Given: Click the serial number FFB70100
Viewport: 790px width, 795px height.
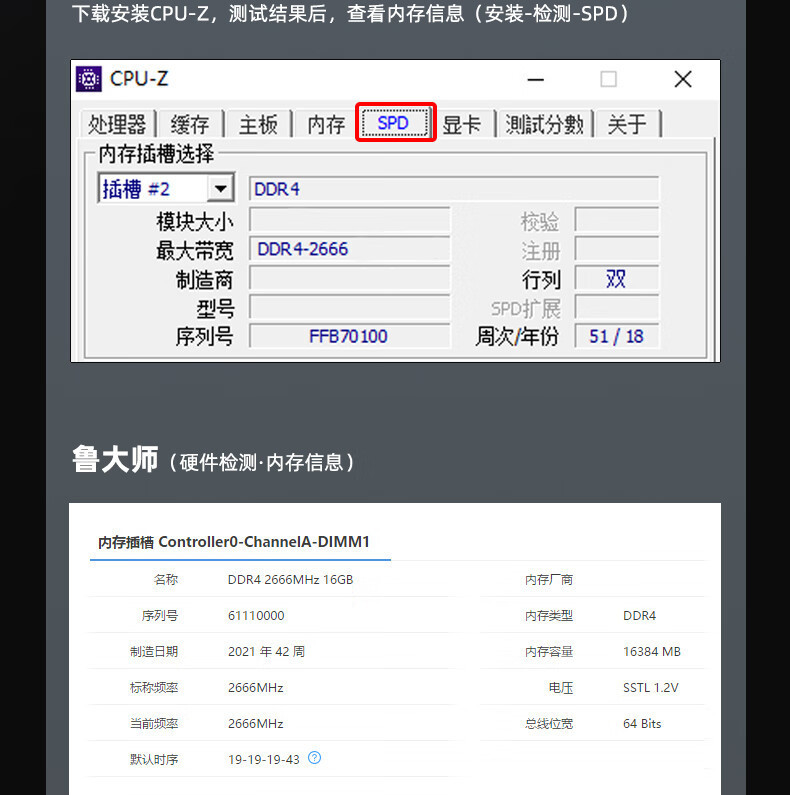Looking at the screenshot, I should pyautogui.click(x=349, y=336).
